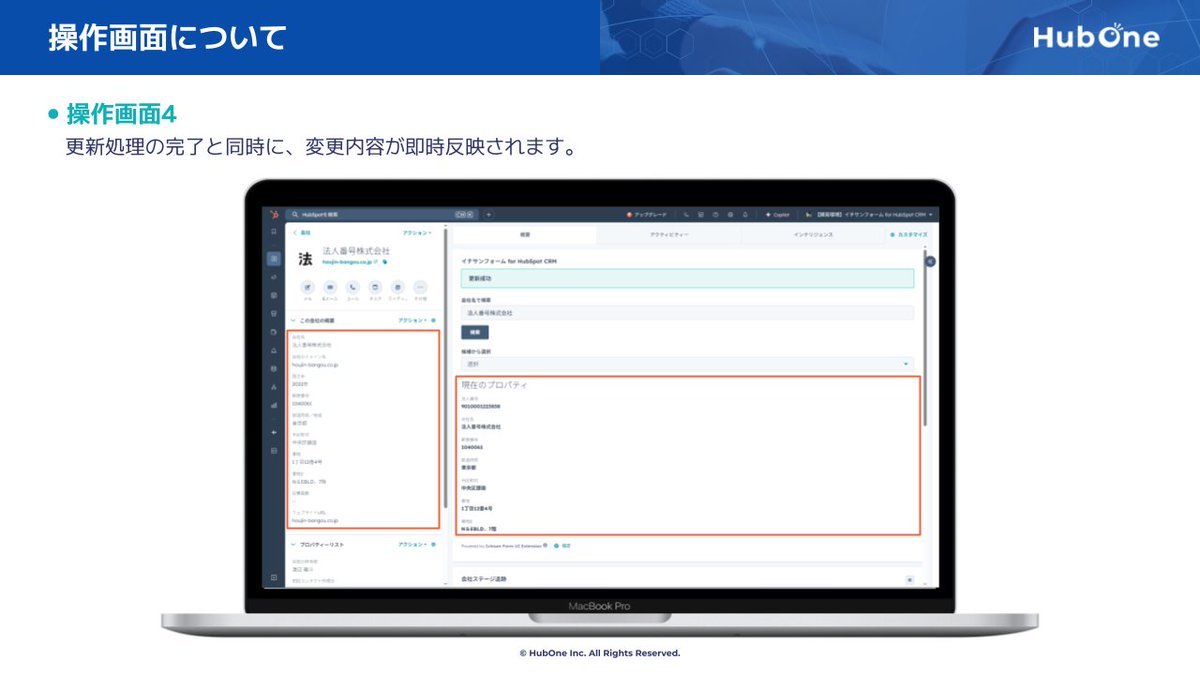This screenshot has width=1200, height=675.
Task: Click the marketplace icon in top navigation bar
Action: [x=701, y=214]
